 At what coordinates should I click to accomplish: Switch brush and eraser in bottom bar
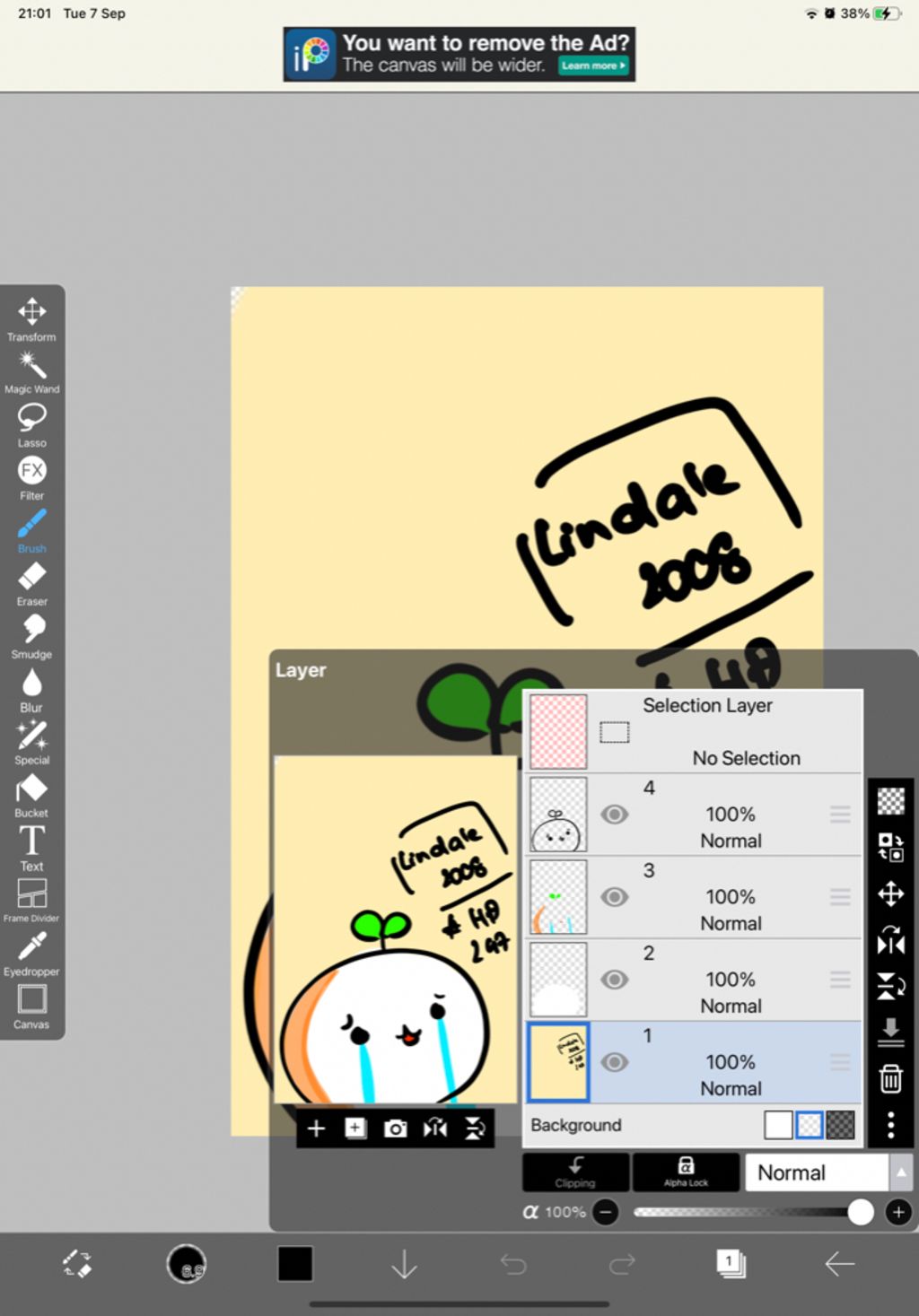77,1264
